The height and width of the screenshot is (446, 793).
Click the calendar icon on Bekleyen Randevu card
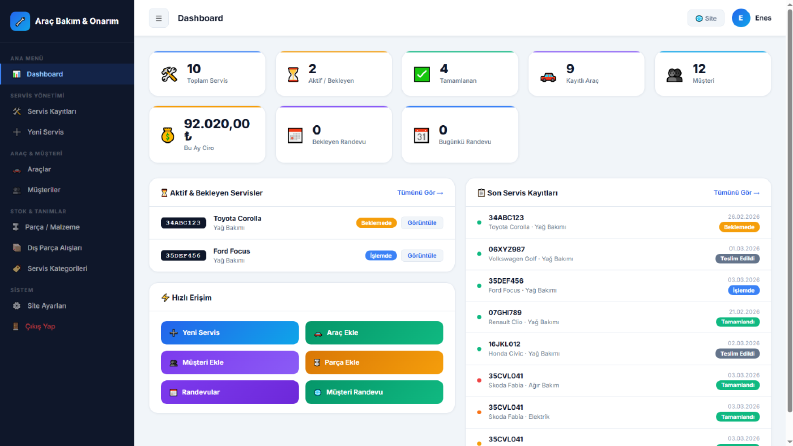tap(295, 135)
